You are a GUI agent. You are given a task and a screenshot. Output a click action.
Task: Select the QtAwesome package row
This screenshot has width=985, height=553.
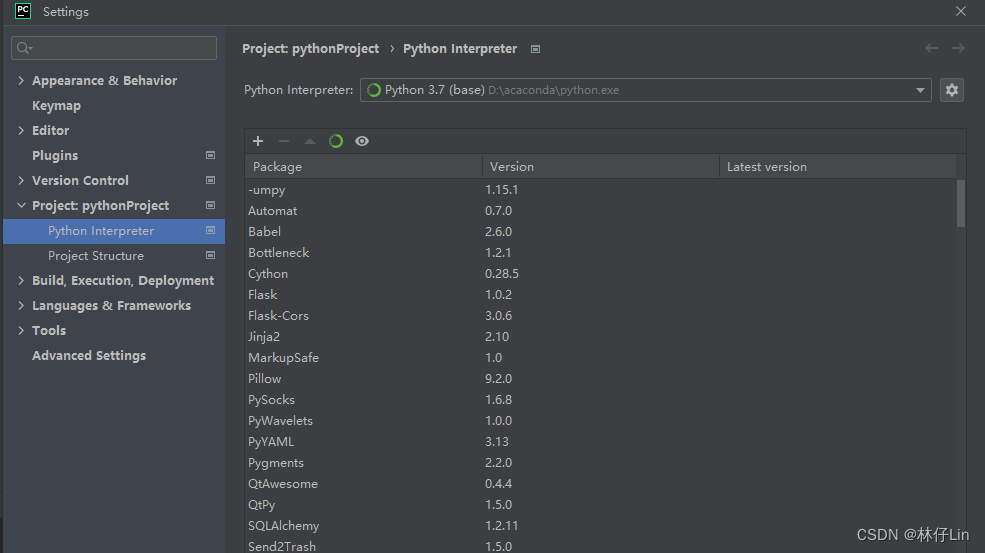coord(601,484)
